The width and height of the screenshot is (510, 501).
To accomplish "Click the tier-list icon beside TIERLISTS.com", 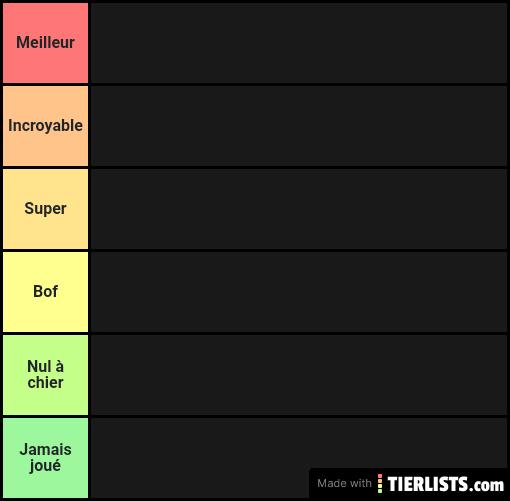I will (380, 483).
